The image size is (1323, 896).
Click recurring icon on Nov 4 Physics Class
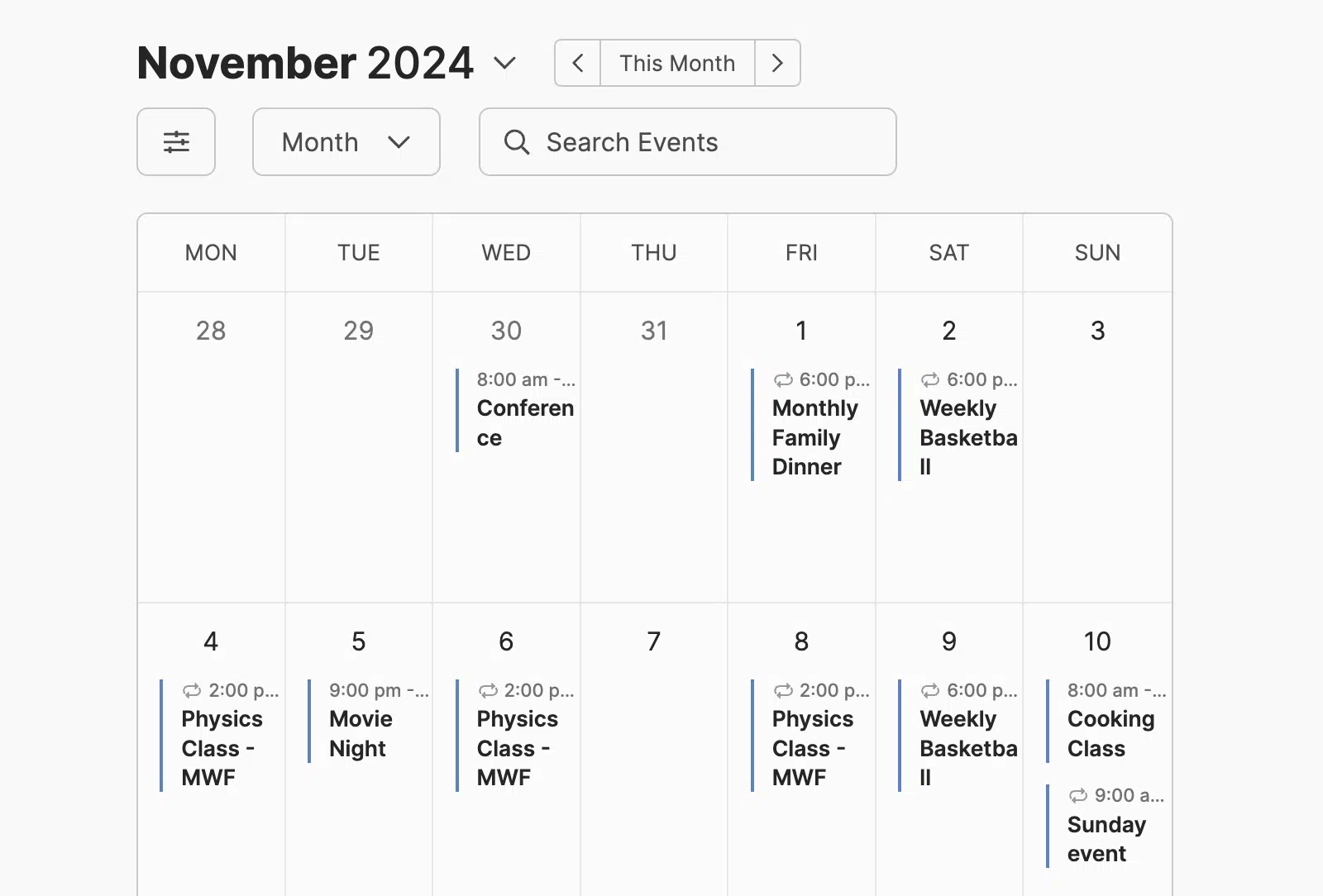(x=192, y=691)
